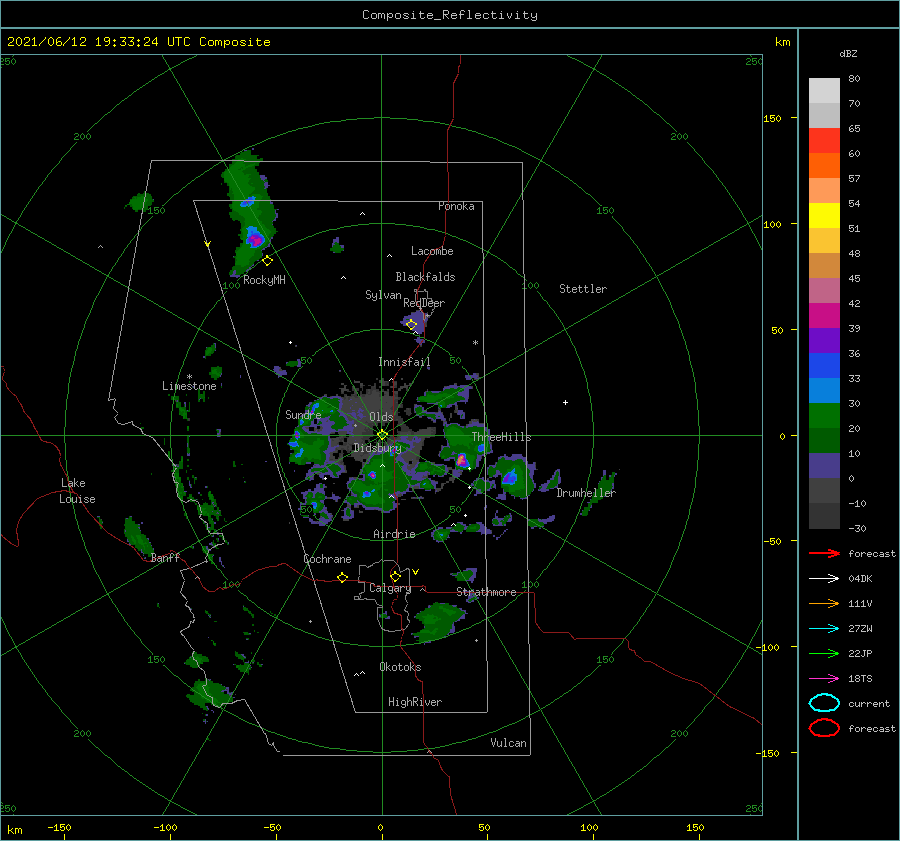
Task: Click yellow diamond marker beside RockyMH
Action: pos(267,261)
